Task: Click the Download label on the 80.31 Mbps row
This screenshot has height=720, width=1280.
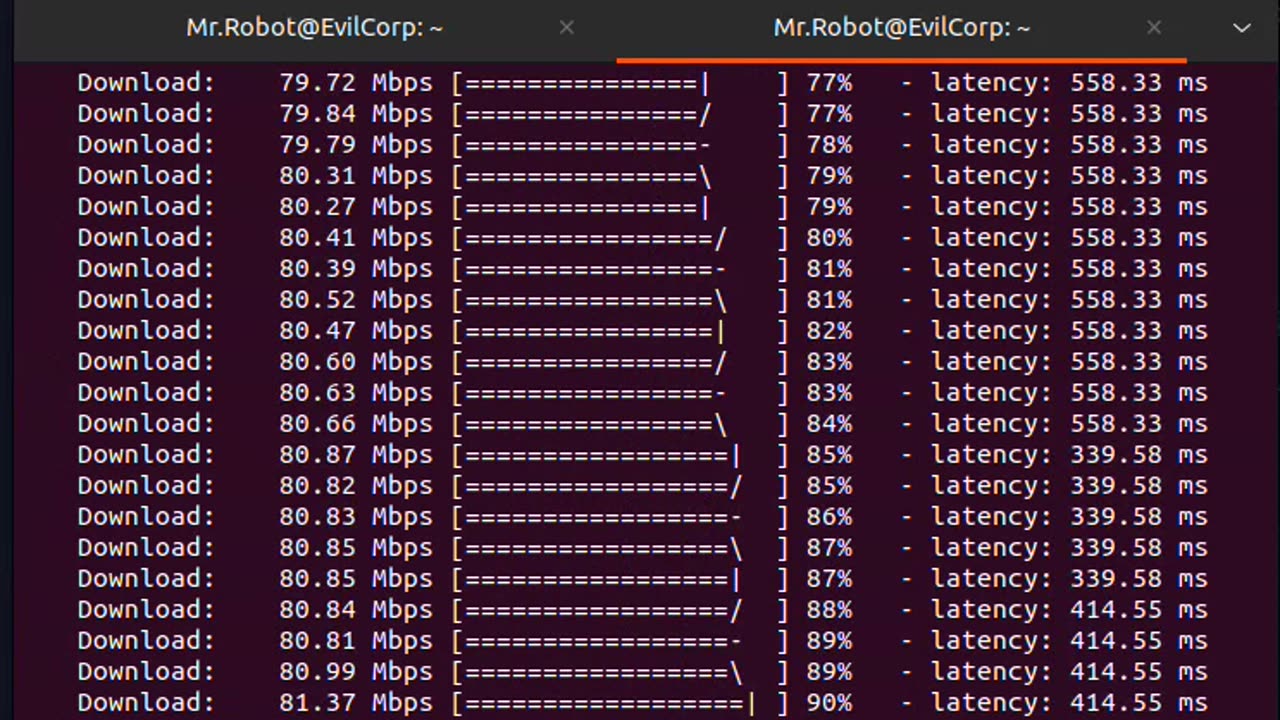Action: [146, 176]
